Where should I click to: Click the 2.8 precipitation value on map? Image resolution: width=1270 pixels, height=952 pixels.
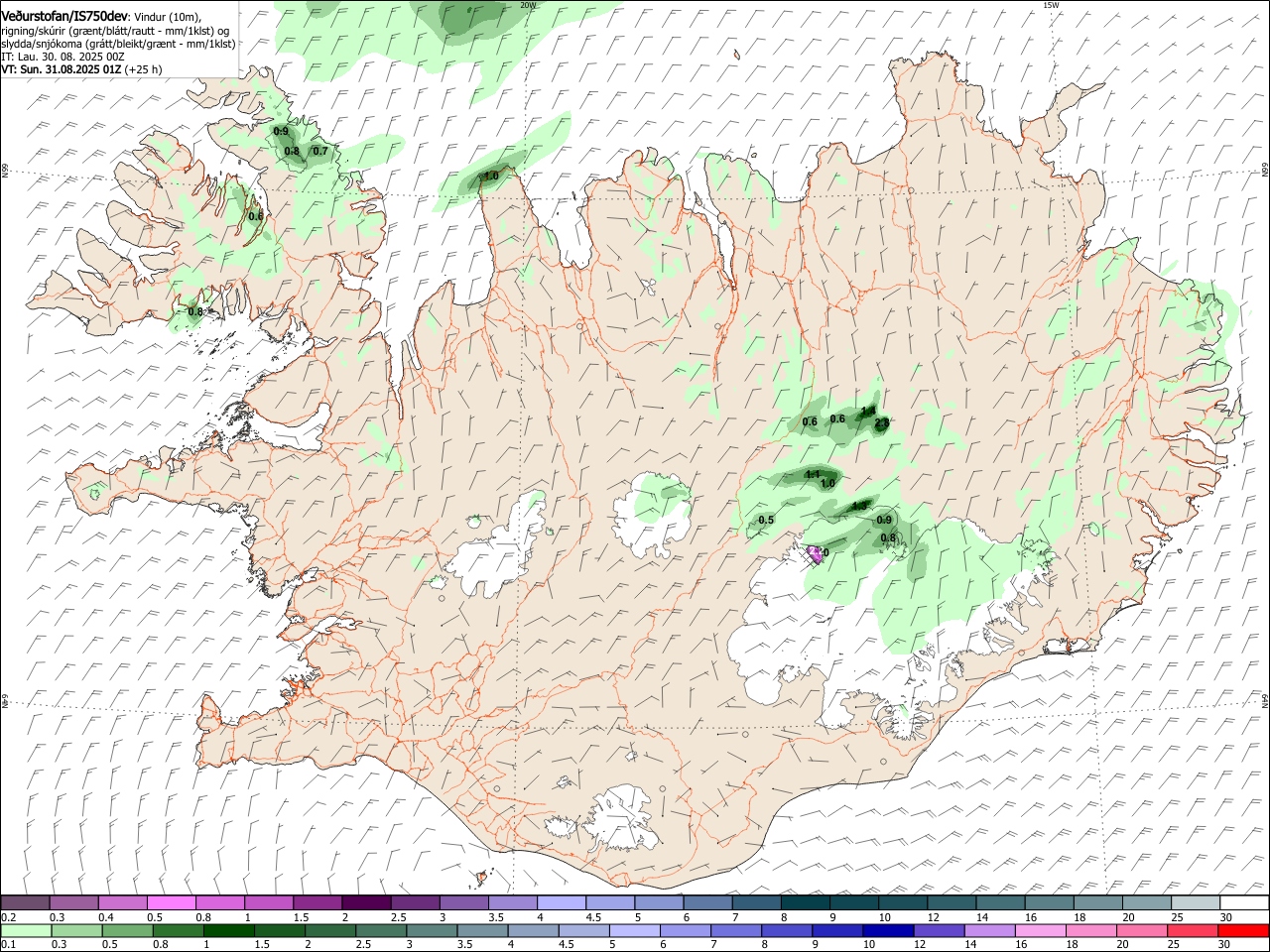[881, 423]
